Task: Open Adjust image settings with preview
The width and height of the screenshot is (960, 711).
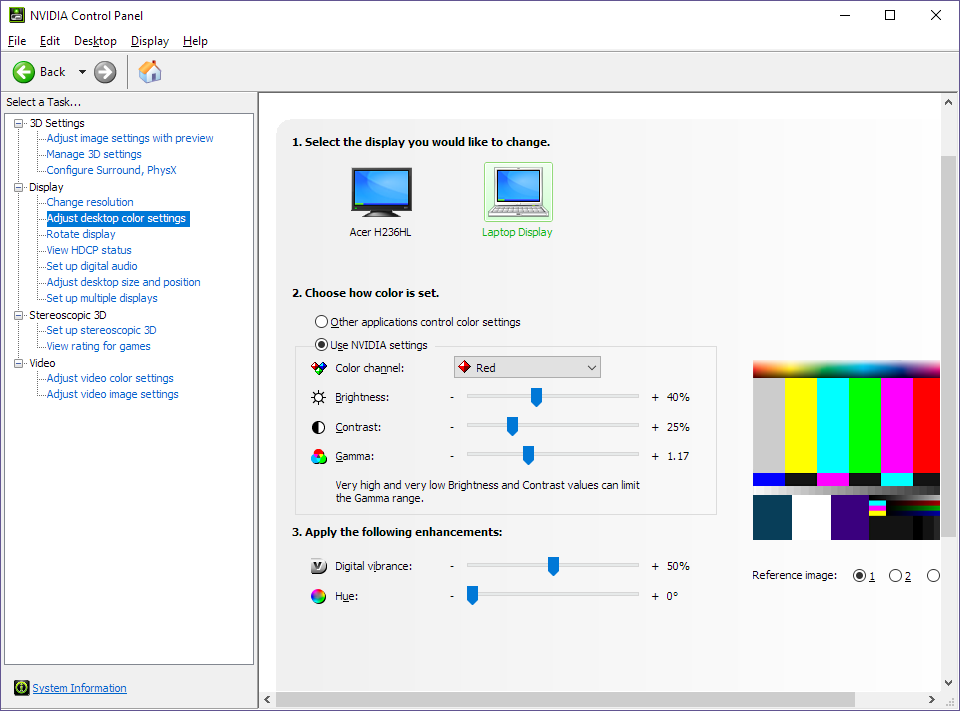Action: 130,138
